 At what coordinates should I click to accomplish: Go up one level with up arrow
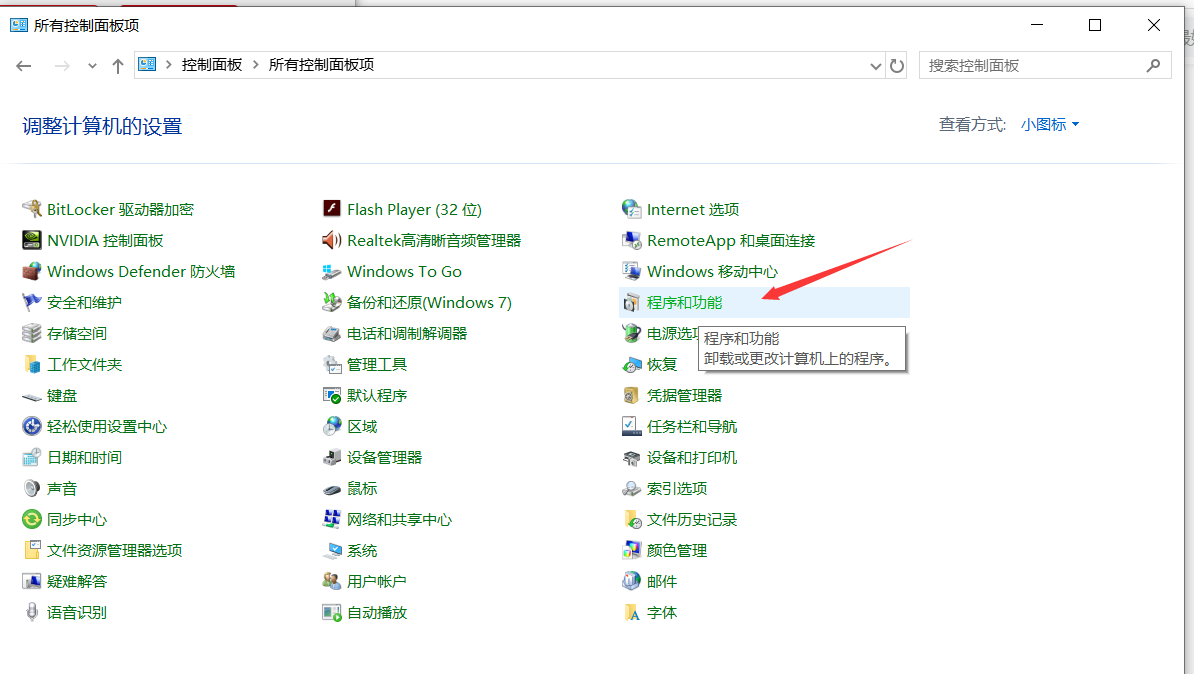point(117,65)
